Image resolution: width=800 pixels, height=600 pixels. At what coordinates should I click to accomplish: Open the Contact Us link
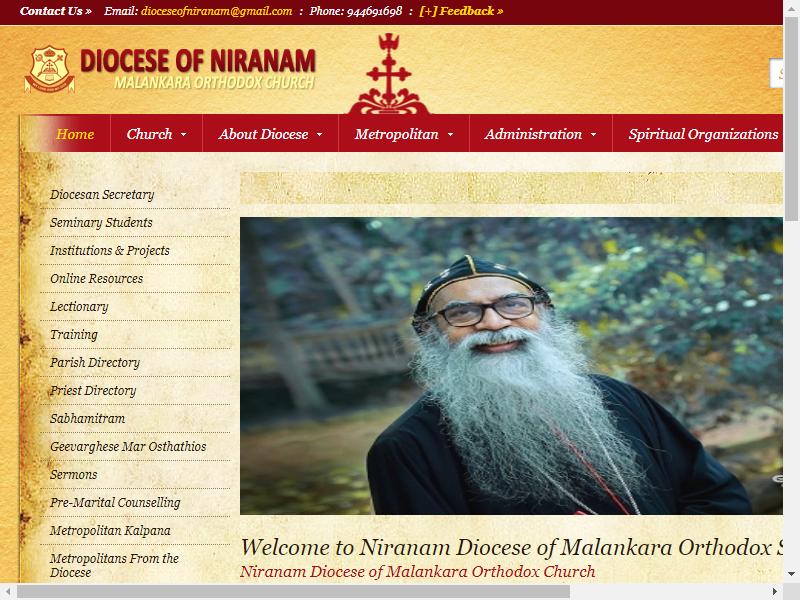point(56,11)
